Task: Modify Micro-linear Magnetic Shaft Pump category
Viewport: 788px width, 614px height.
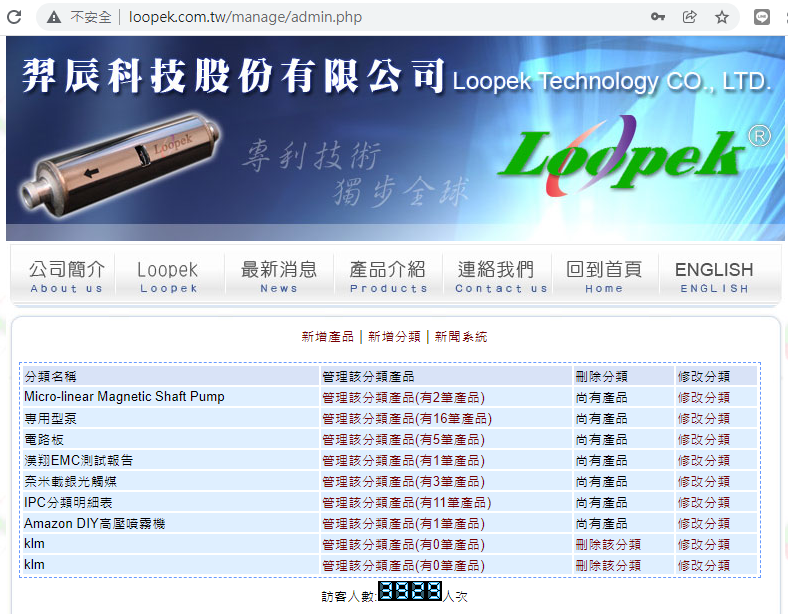Action: point(704,397)
